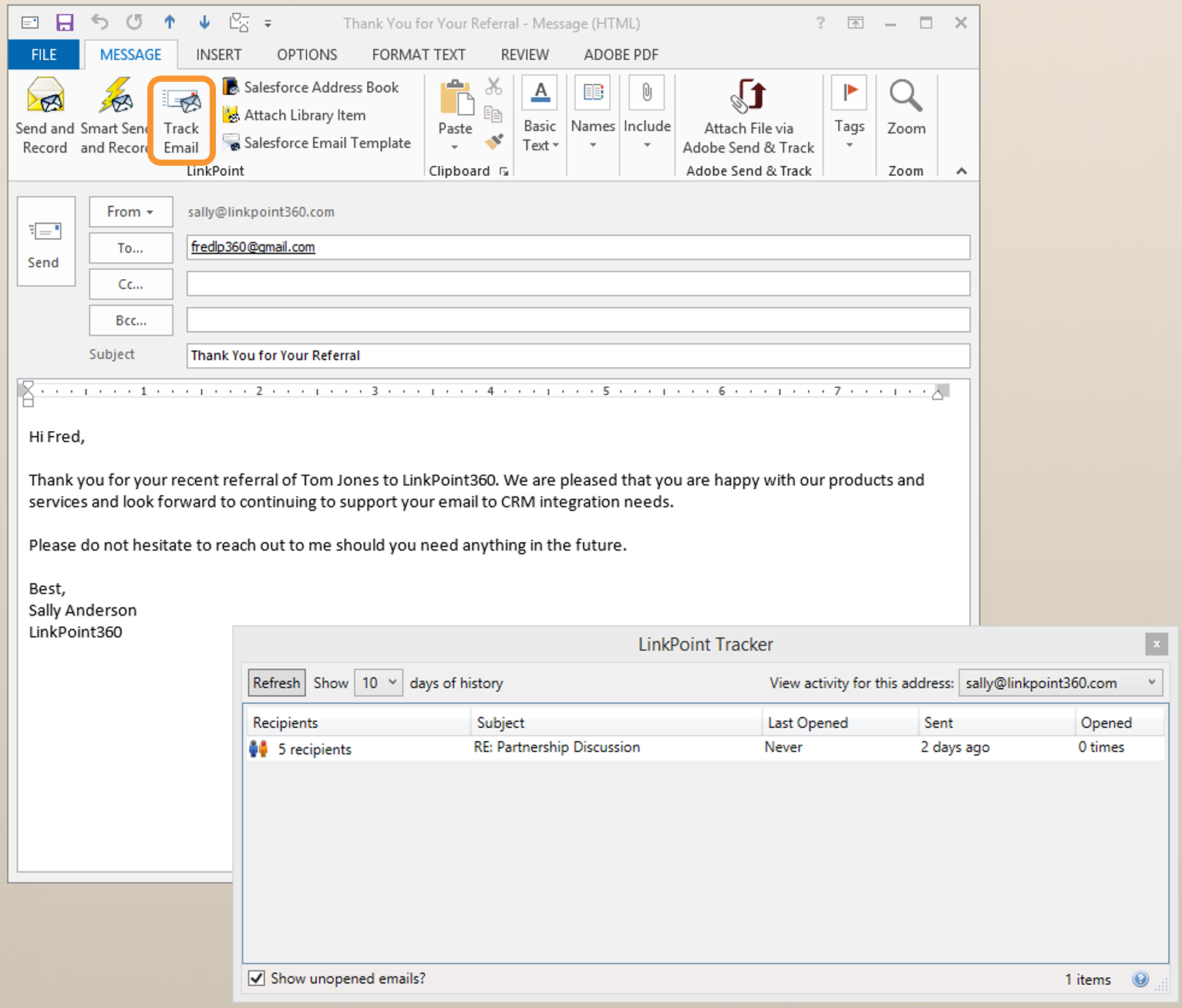
Task: Switch to the OPTIONS tab
Action: click(x=307, y=55)
